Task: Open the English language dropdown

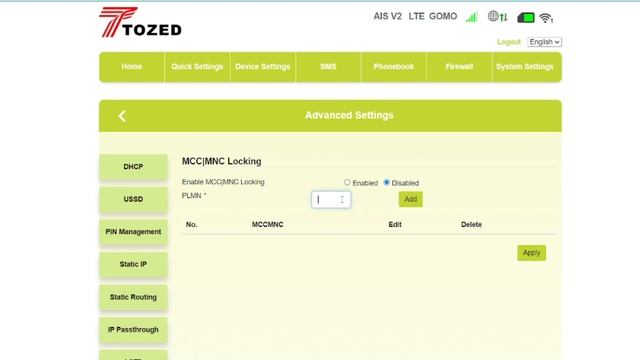Action: [x=544, y=42]
